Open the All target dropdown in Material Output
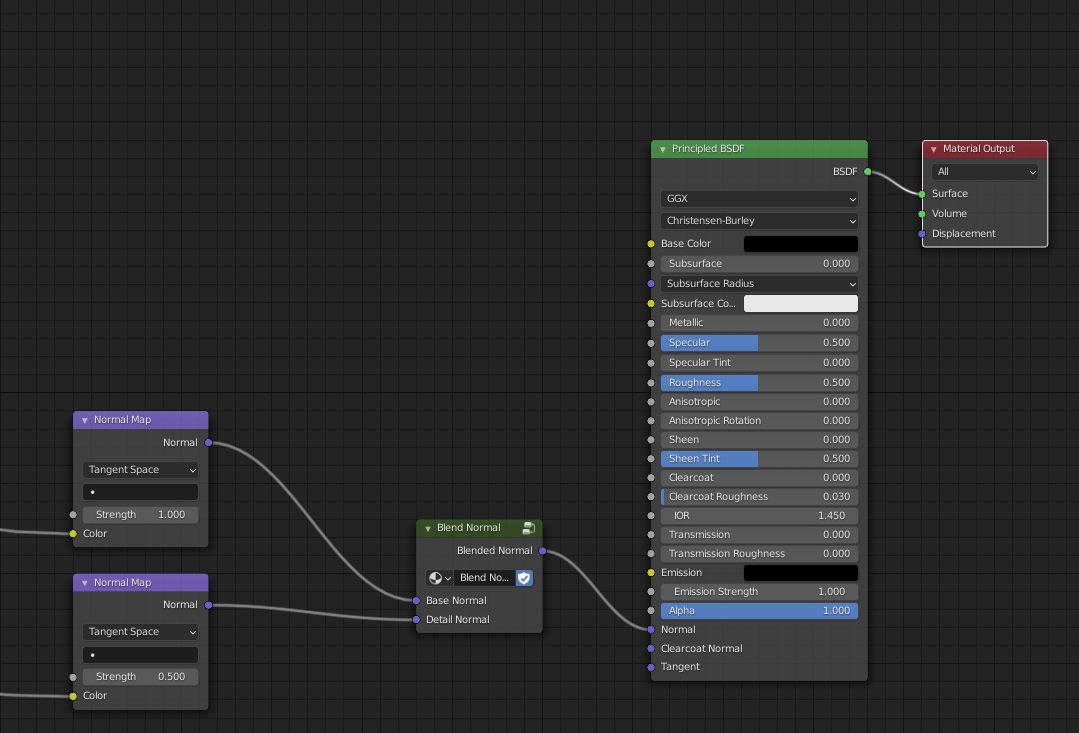Viewport: 1079px width, 733px height. pyautogui.click(x=985, y=172)
